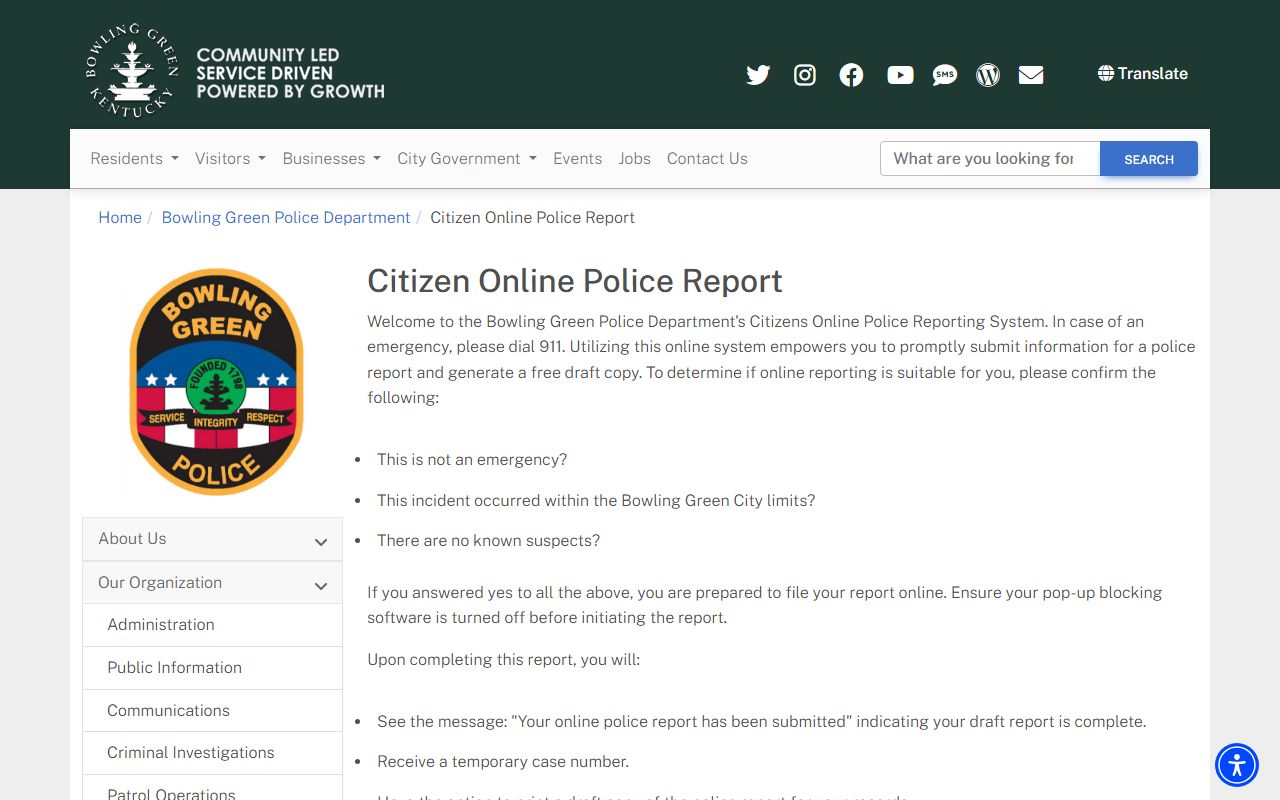Click the 'Upon completing this report, you will:' text
The height and width of the screenshot is (800, 1280).
click(503, 660)
